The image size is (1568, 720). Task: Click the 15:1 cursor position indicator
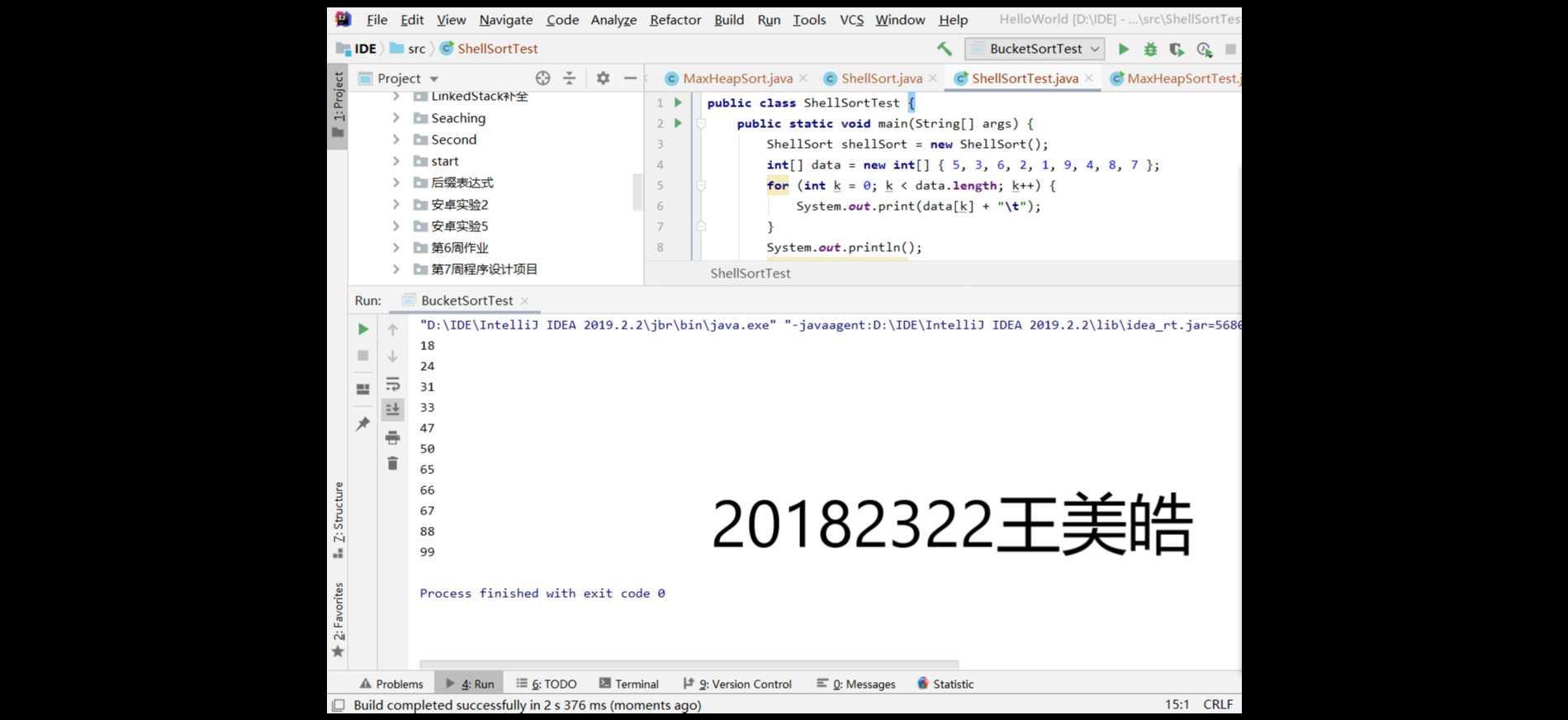pos(1177,704)
